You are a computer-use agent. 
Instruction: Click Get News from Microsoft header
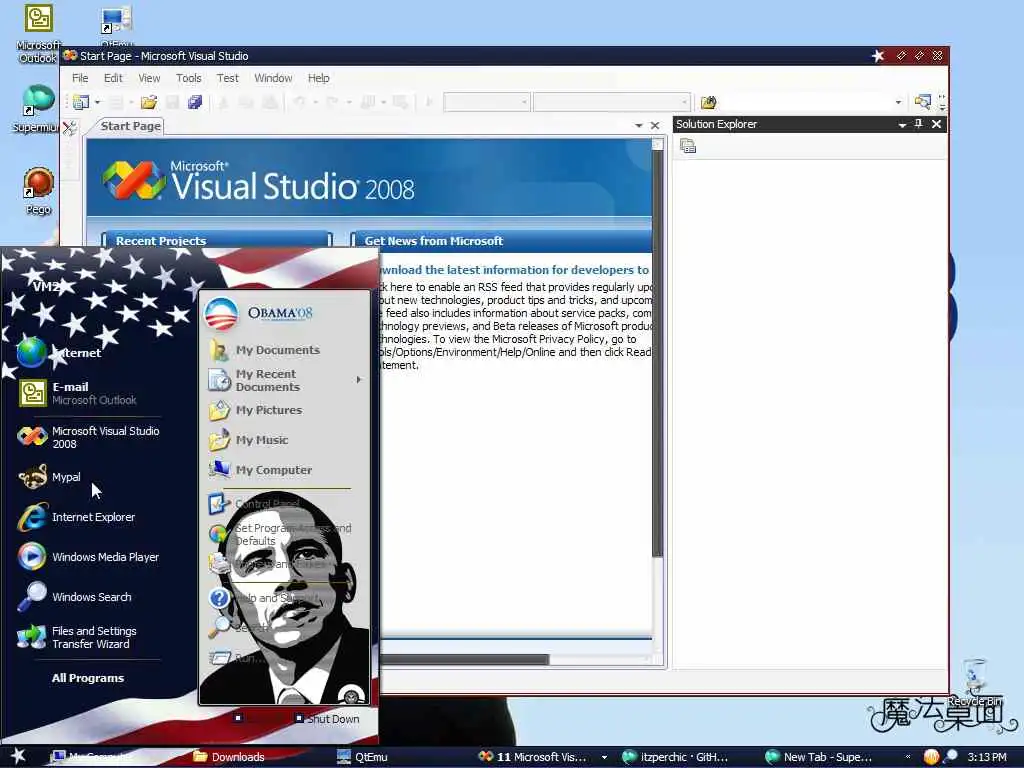(x=501, y=240)
